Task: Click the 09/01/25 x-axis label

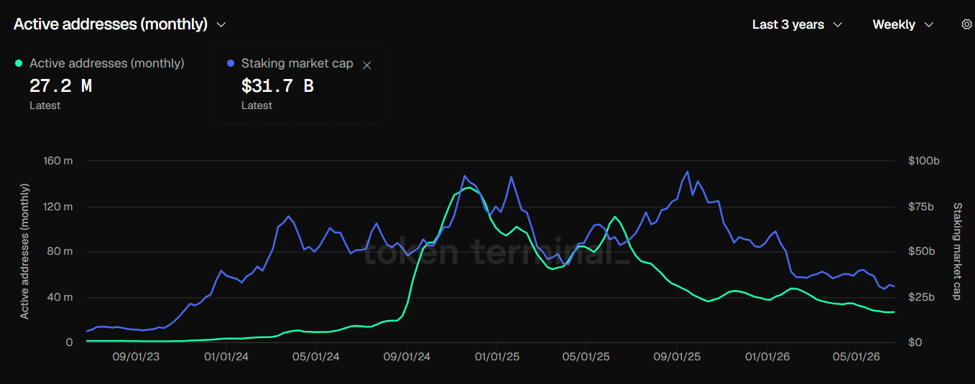Action: (677, 357)
